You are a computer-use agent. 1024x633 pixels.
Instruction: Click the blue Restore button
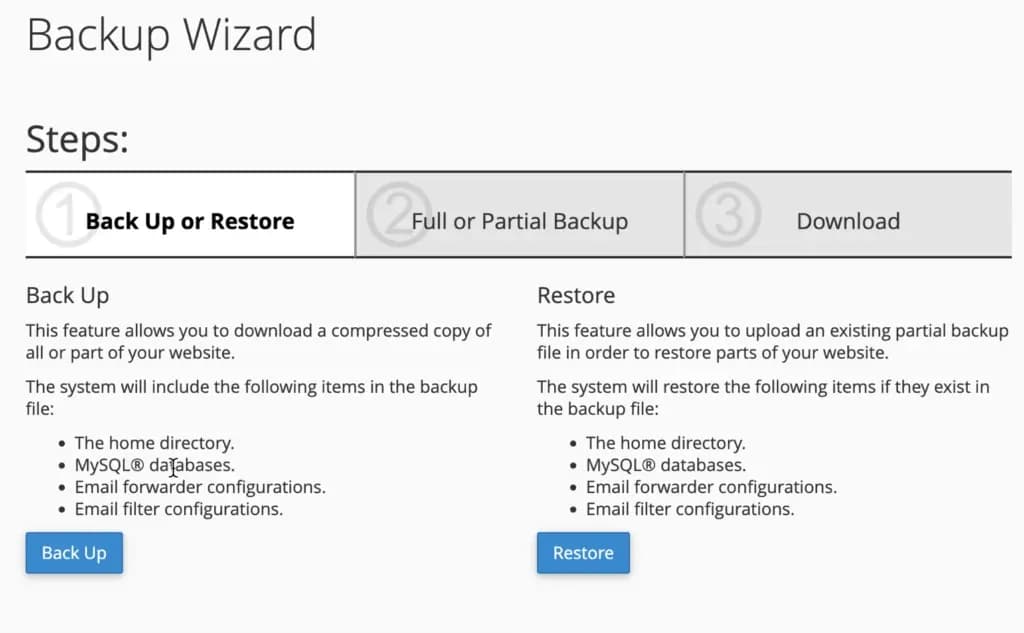(583, 552)
